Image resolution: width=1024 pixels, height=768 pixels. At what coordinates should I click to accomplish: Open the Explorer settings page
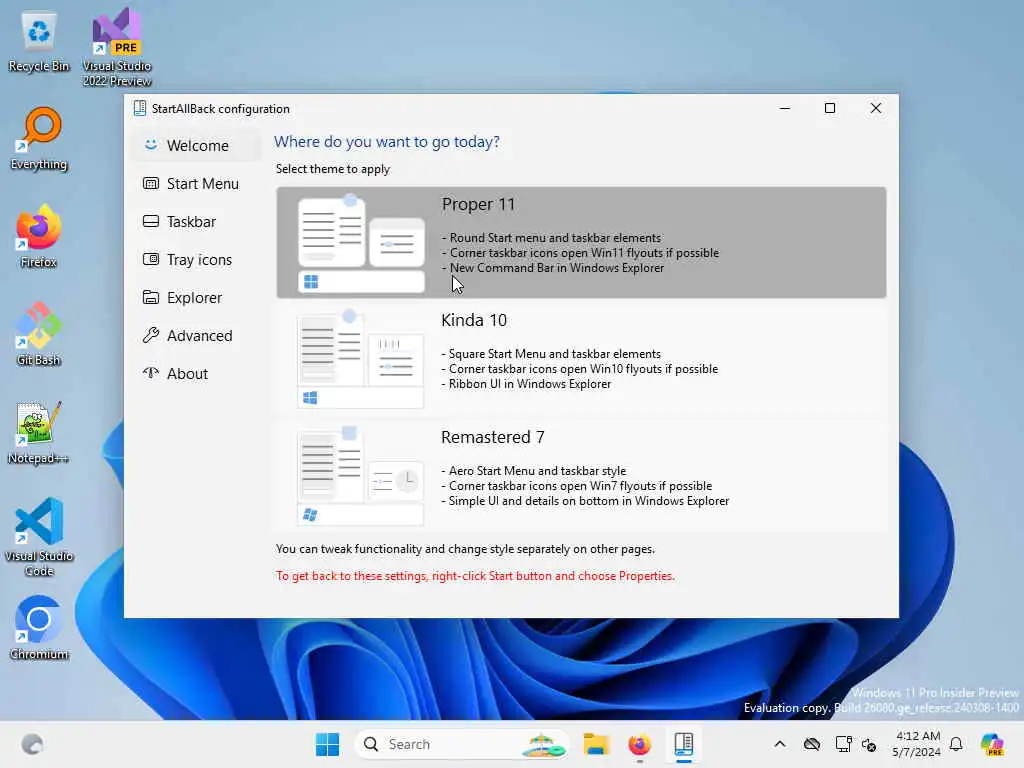click(x=195, y=297)
